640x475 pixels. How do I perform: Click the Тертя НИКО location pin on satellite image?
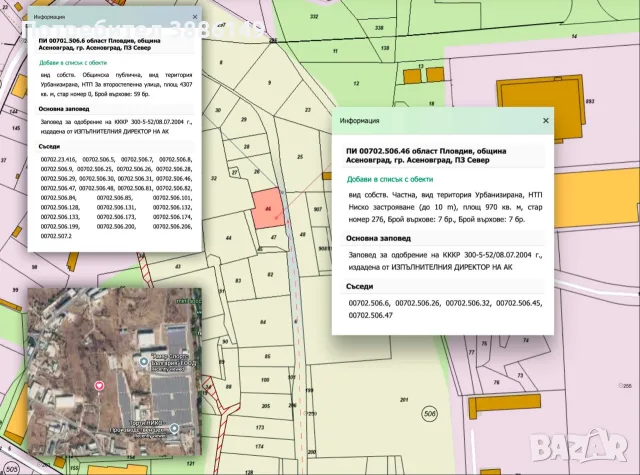[x=175, y=428]
